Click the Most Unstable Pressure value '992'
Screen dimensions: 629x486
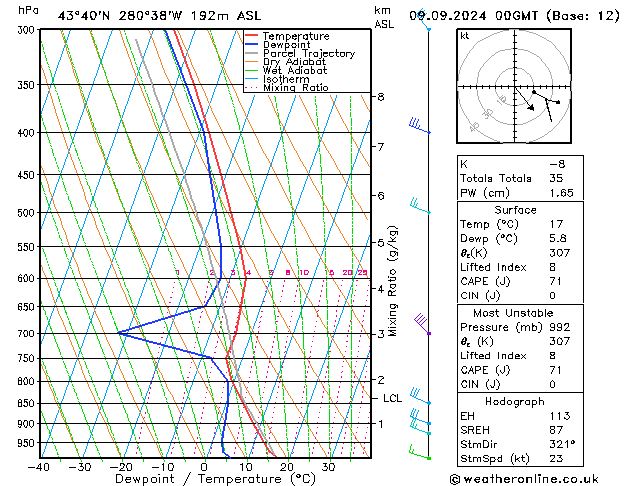coord(560,327)
